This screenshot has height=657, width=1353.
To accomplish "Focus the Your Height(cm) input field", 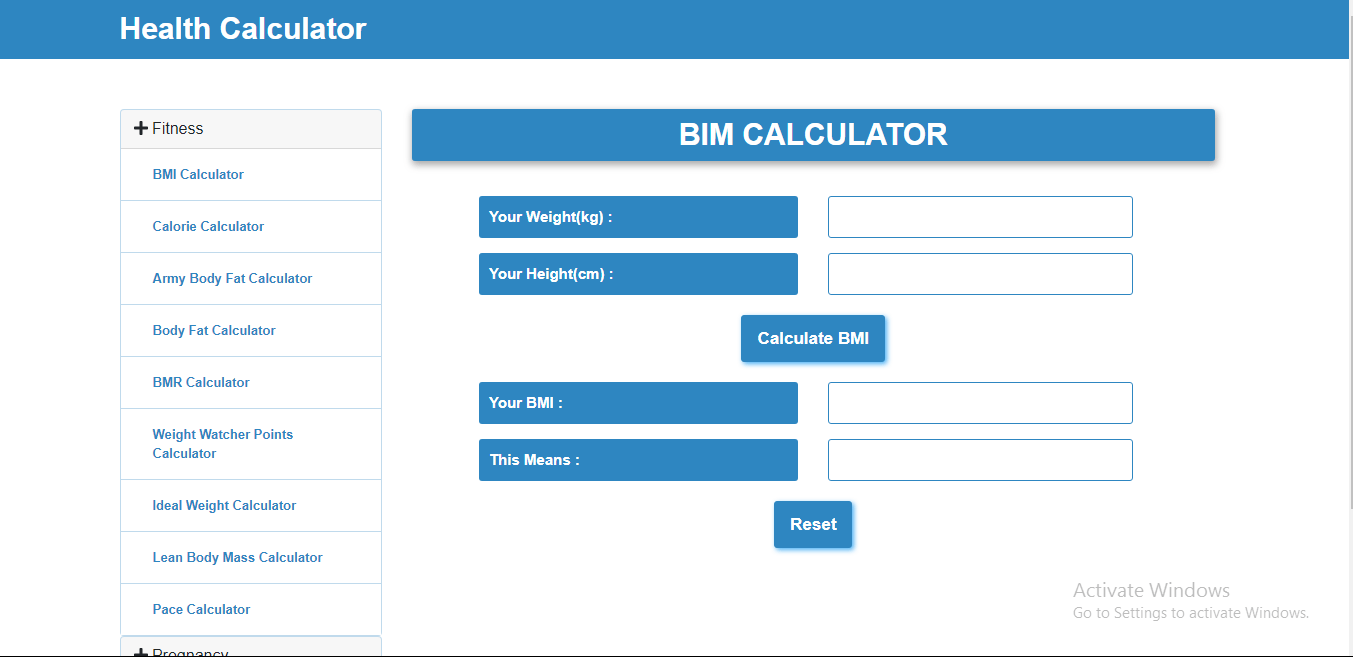I will 980,274.
